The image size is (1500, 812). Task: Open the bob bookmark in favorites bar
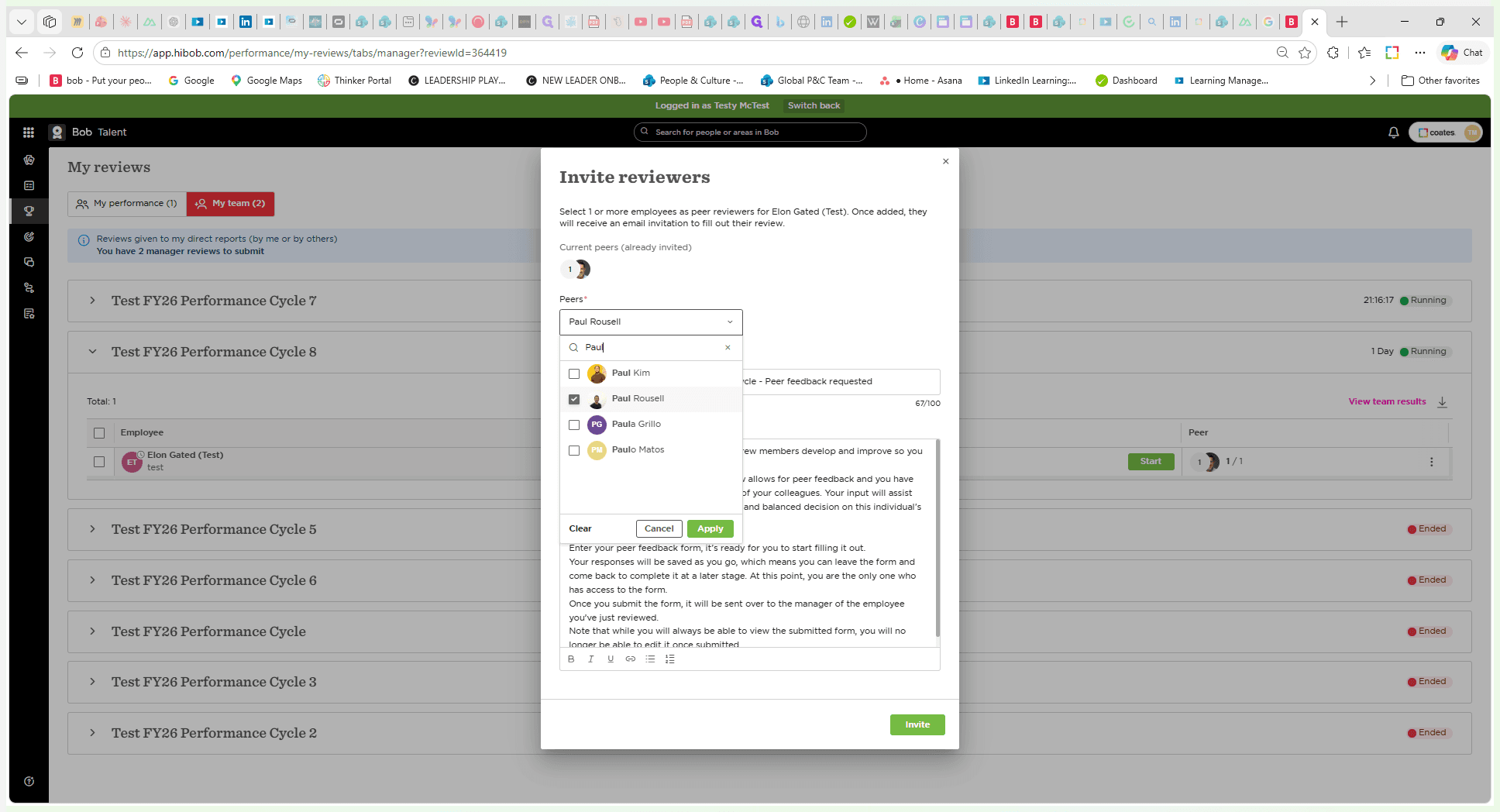pyautogui.click(x=101, y=81)
